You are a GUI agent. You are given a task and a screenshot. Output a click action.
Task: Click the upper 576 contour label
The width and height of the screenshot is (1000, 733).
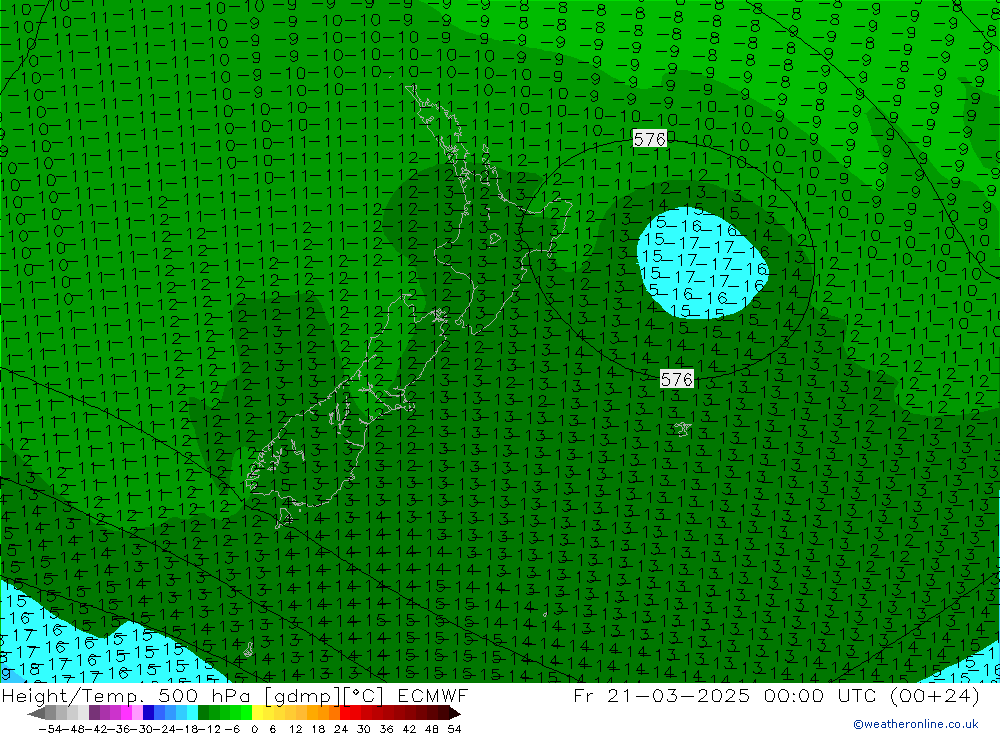[x=649, y=138]
